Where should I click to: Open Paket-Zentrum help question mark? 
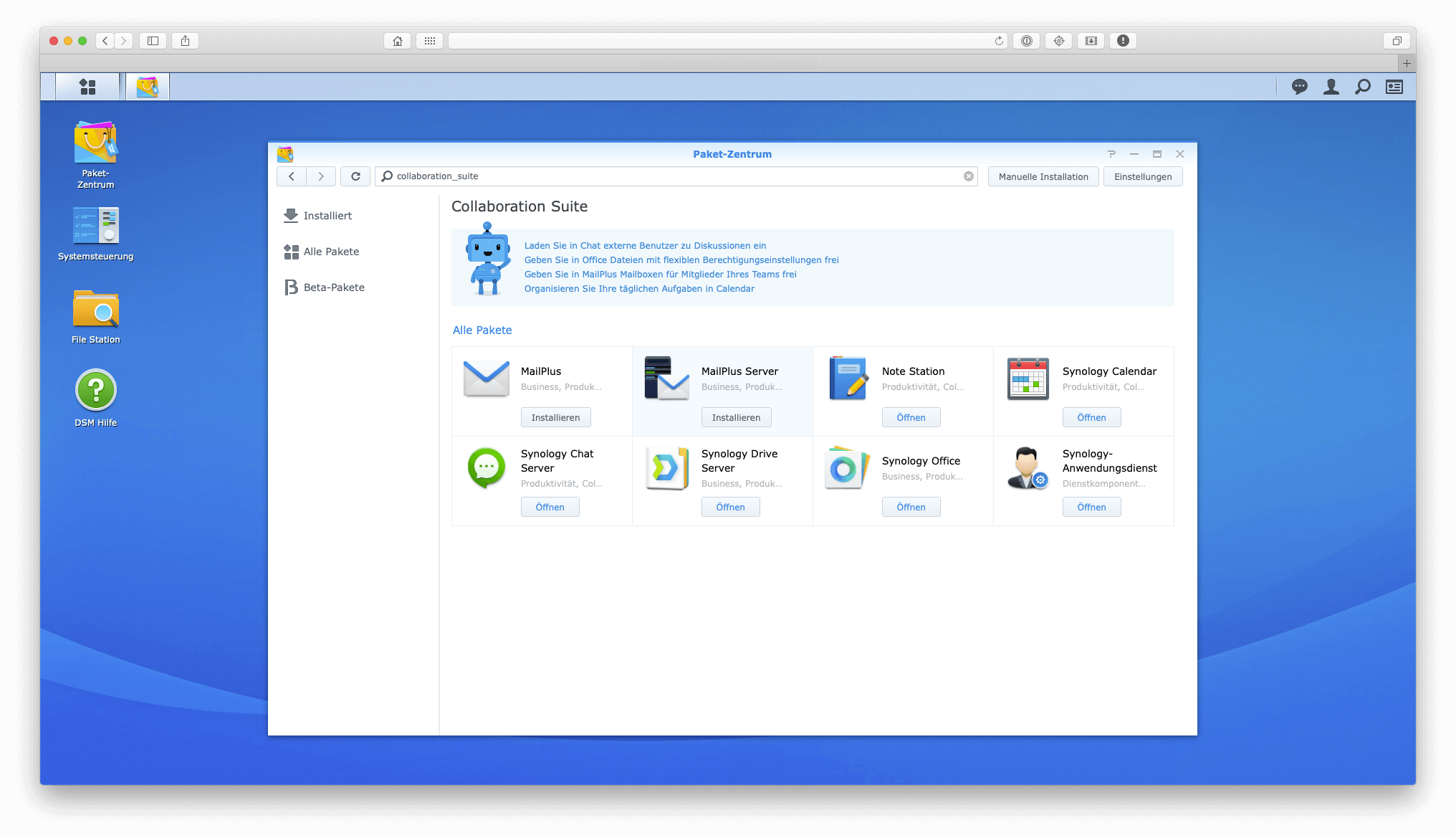pyautogui.click(x=1111, y=154)
